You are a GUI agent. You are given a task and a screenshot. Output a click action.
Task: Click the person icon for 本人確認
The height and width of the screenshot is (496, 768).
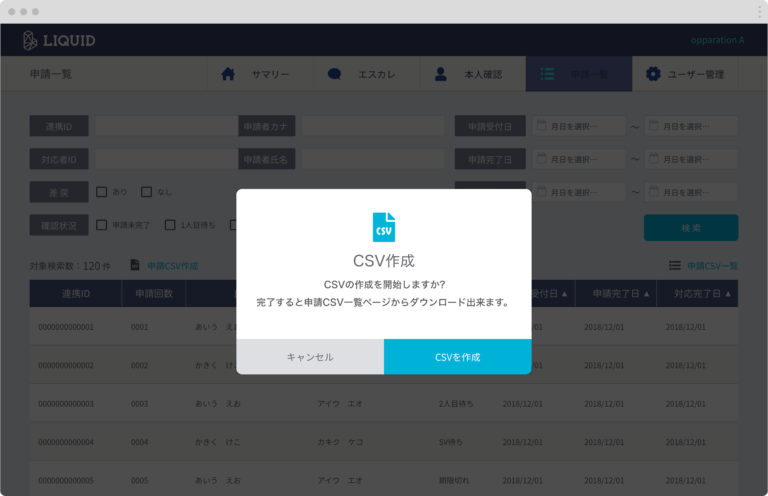(441, 74)
